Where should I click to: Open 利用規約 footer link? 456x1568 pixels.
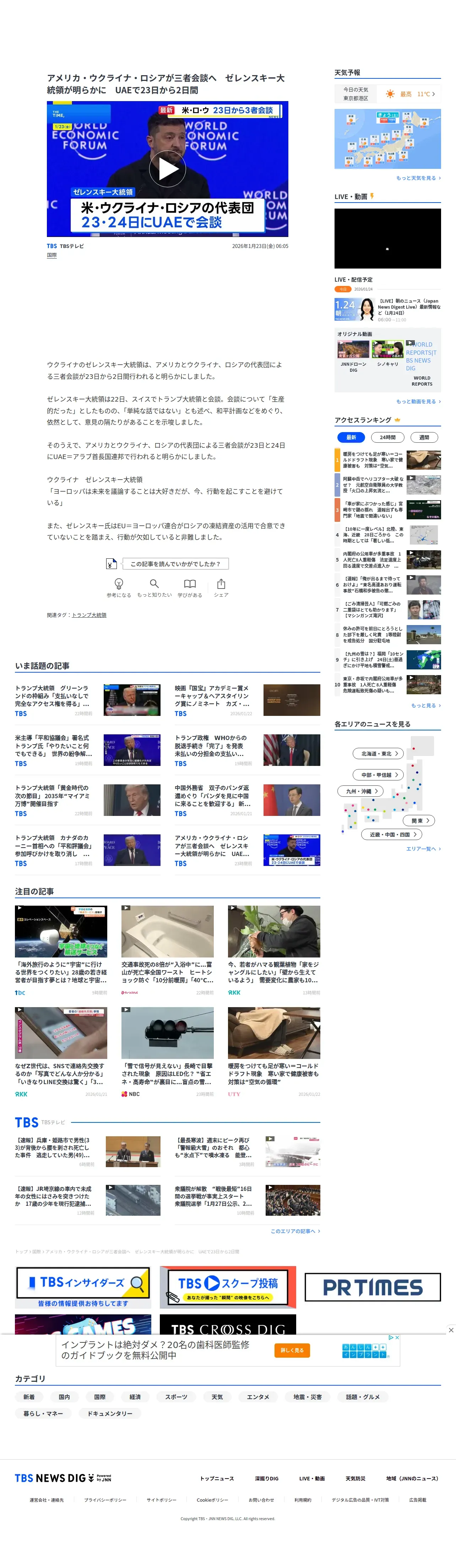click(x=302, y=1500)
